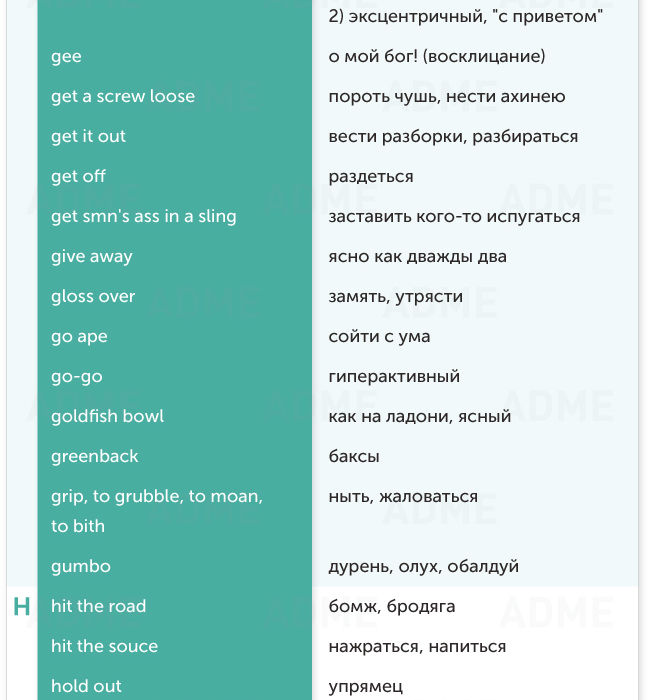Viewport: 650px width, 700px height.
Task: Click the translation "баксы"
Action: (354, 457)
